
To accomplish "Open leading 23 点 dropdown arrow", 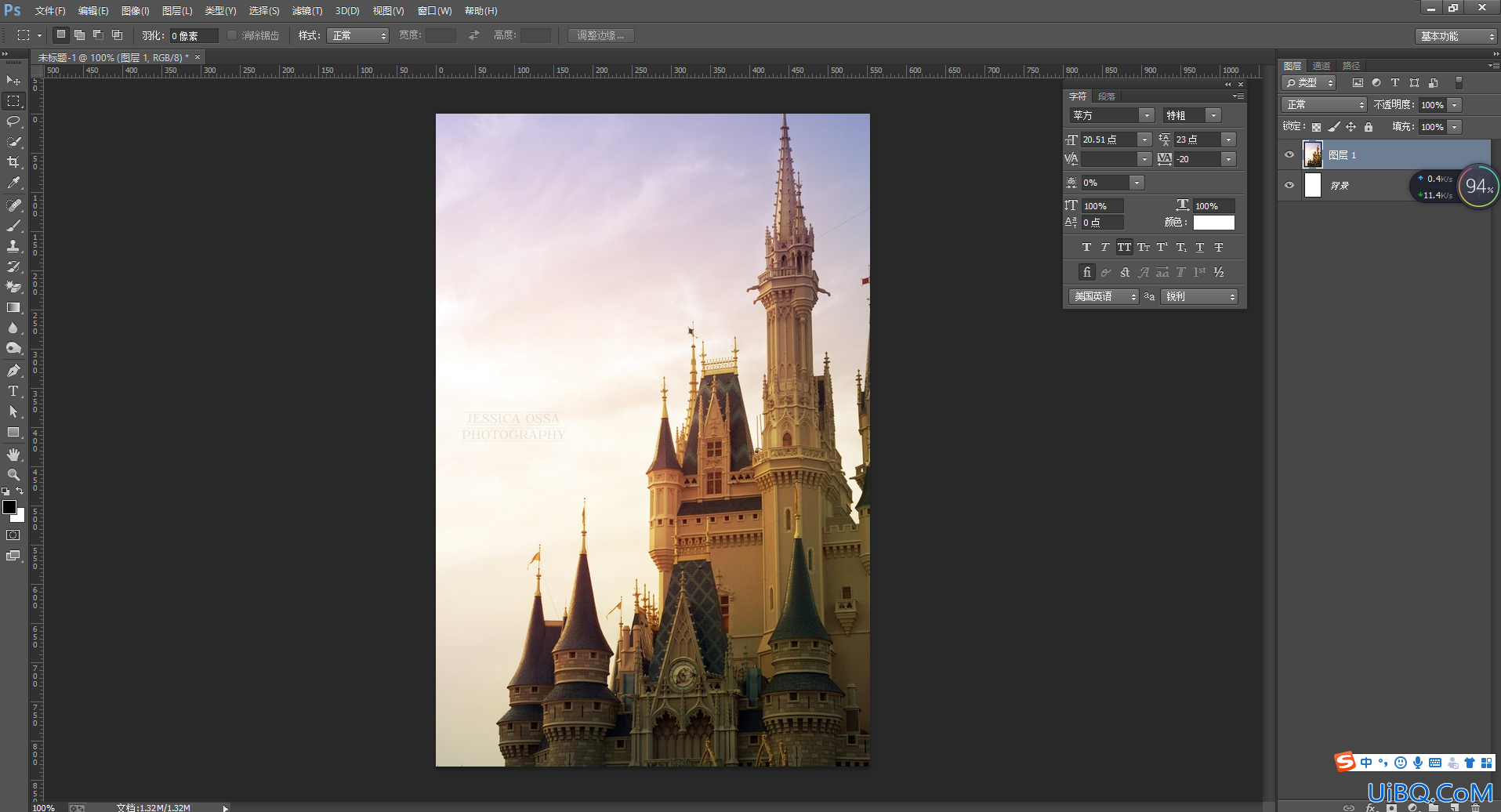I will [x=1229, y=140].
